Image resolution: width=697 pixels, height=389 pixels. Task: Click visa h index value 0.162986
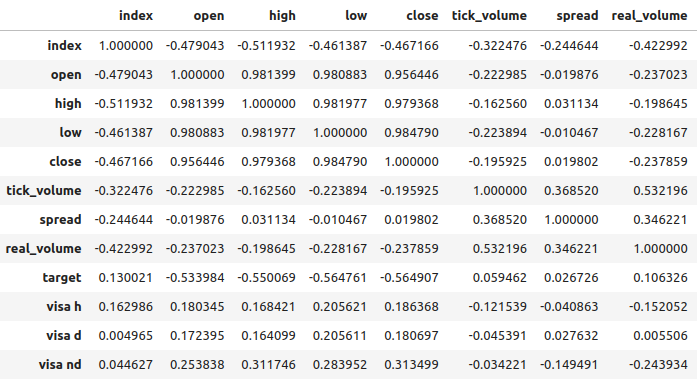coord(125,306)
